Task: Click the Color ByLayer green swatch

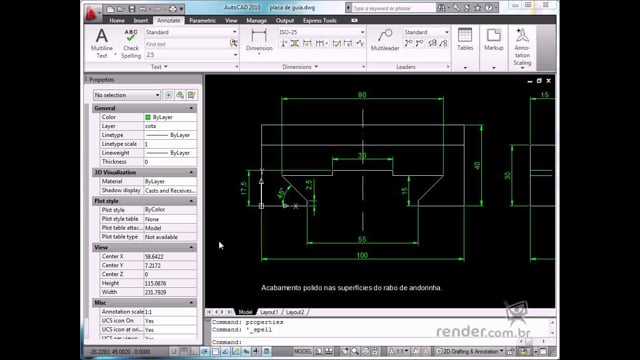Action: (148, 117)
